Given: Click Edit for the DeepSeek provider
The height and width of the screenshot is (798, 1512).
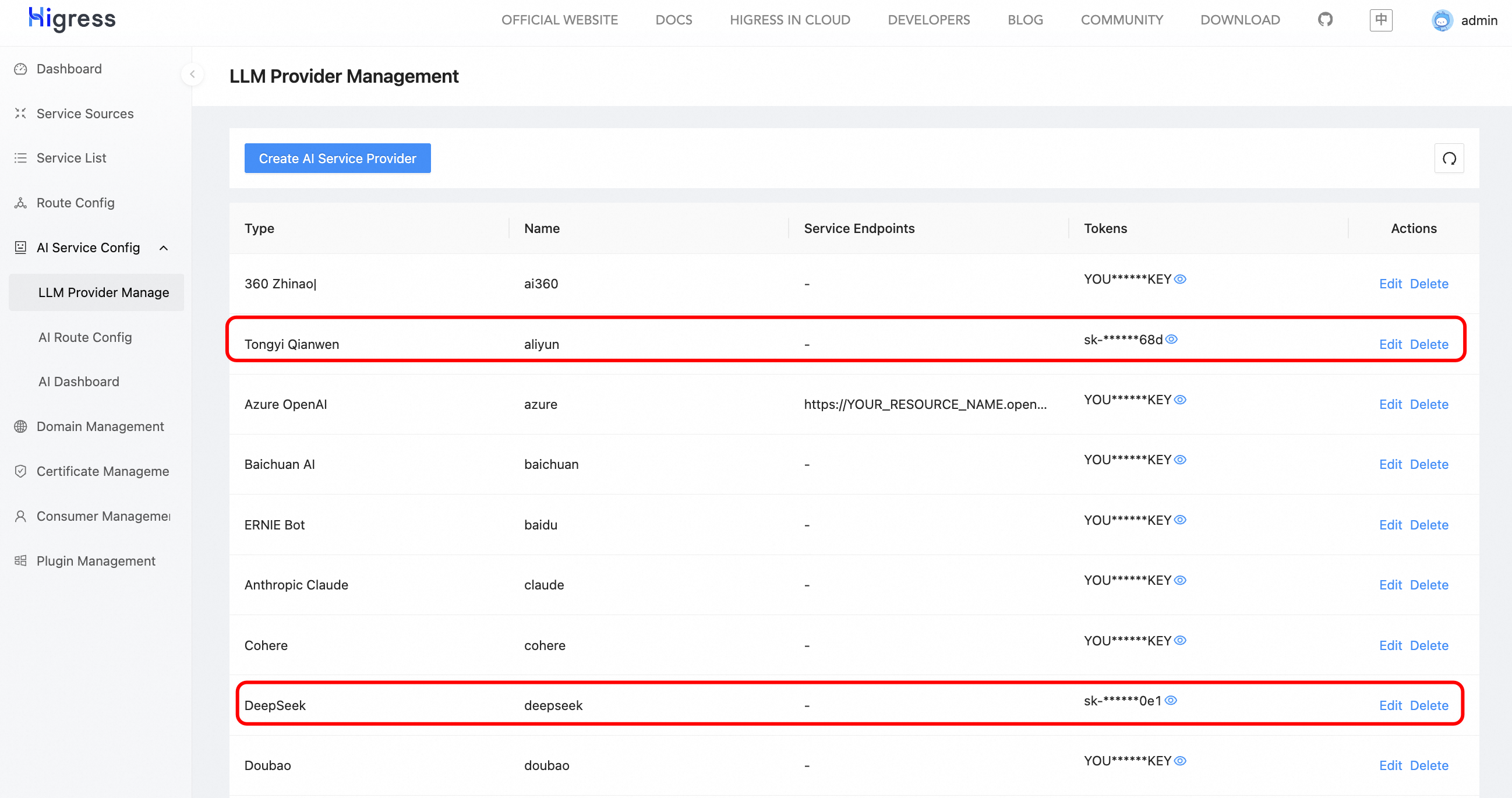Looking at the screenshot, I should tap(1389, 705).
